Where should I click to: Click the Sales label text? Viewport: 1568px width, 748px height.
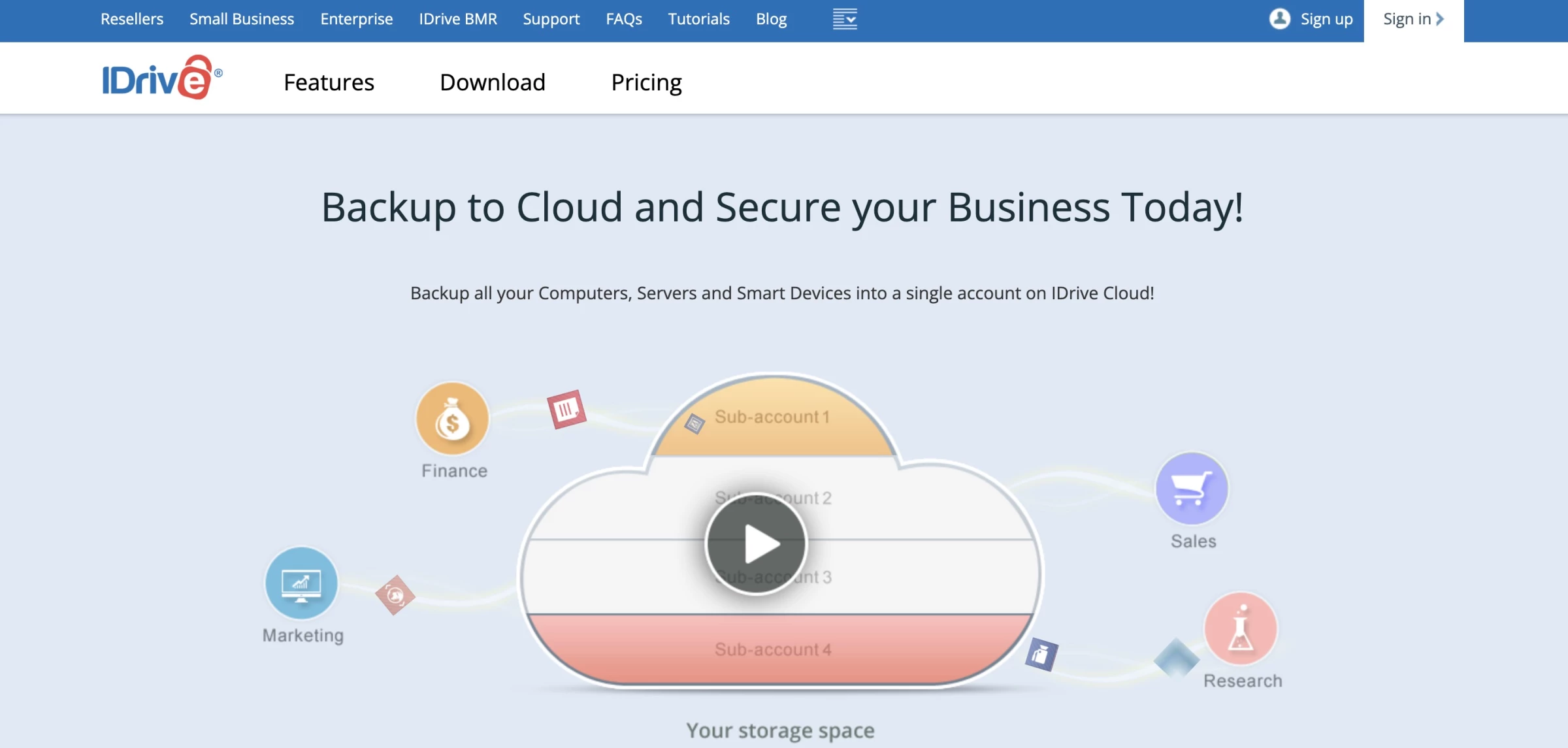coord(1194,542)
